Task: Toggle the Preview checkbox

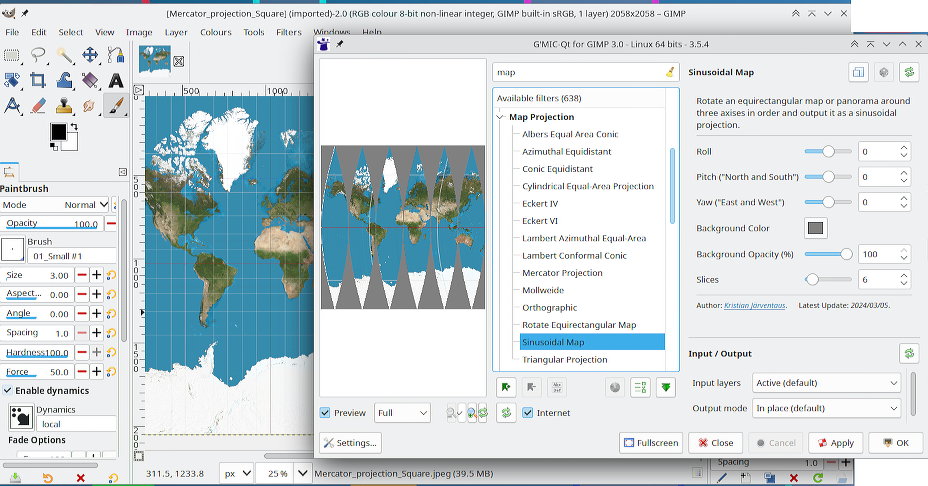Action: (x=326, y=413)
